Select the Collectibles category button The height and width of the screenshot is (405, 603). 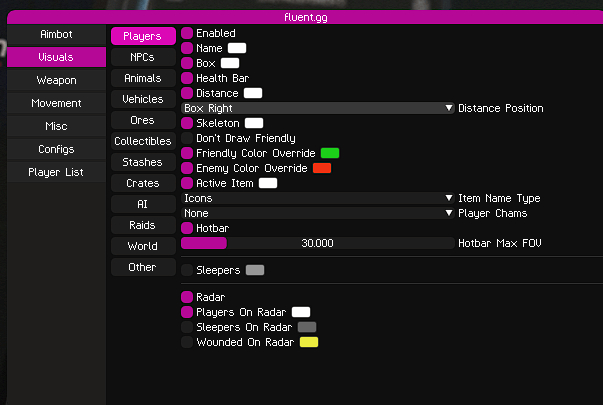tap(142, 141)
